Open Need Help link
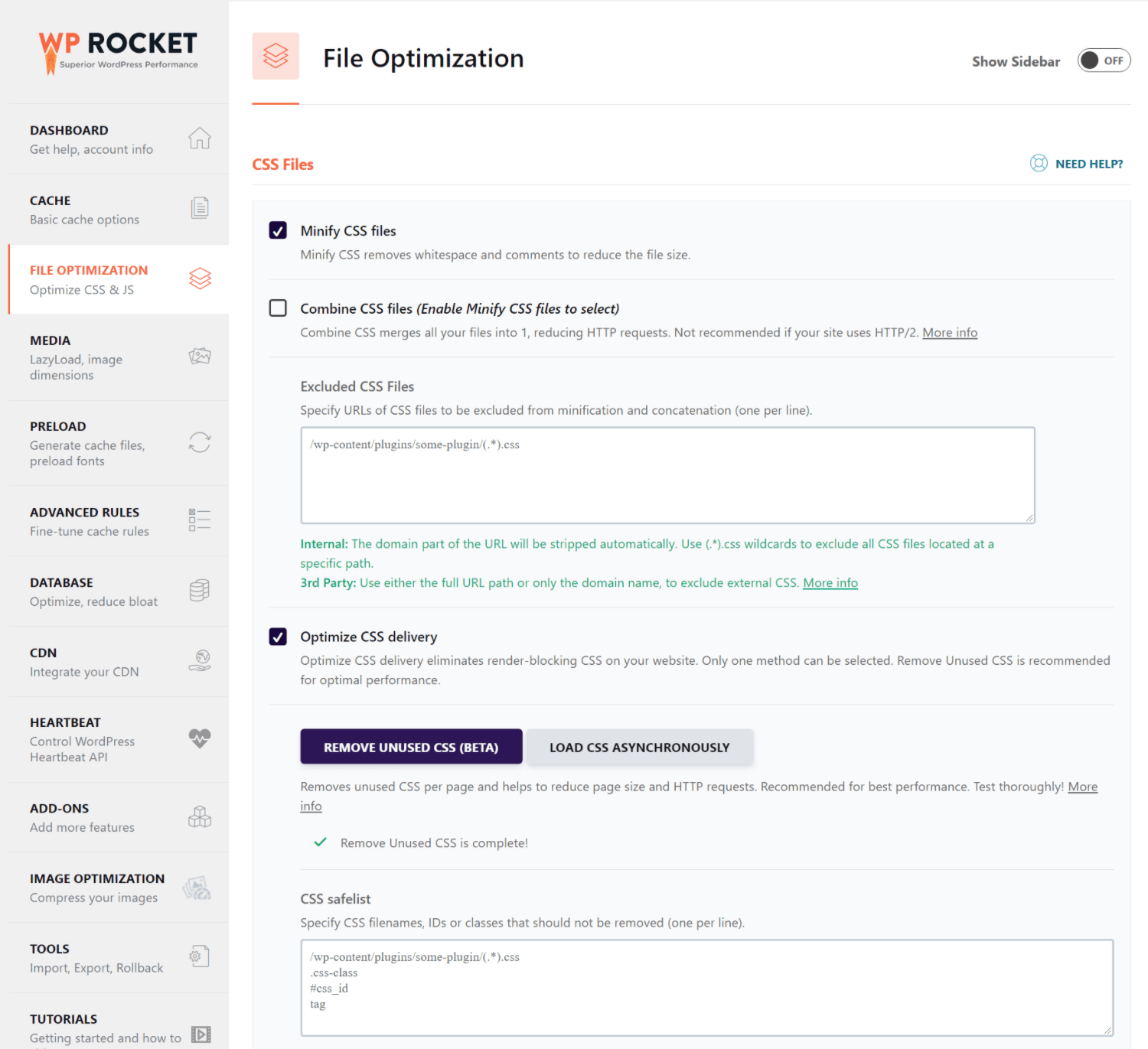 [1077, 164]
